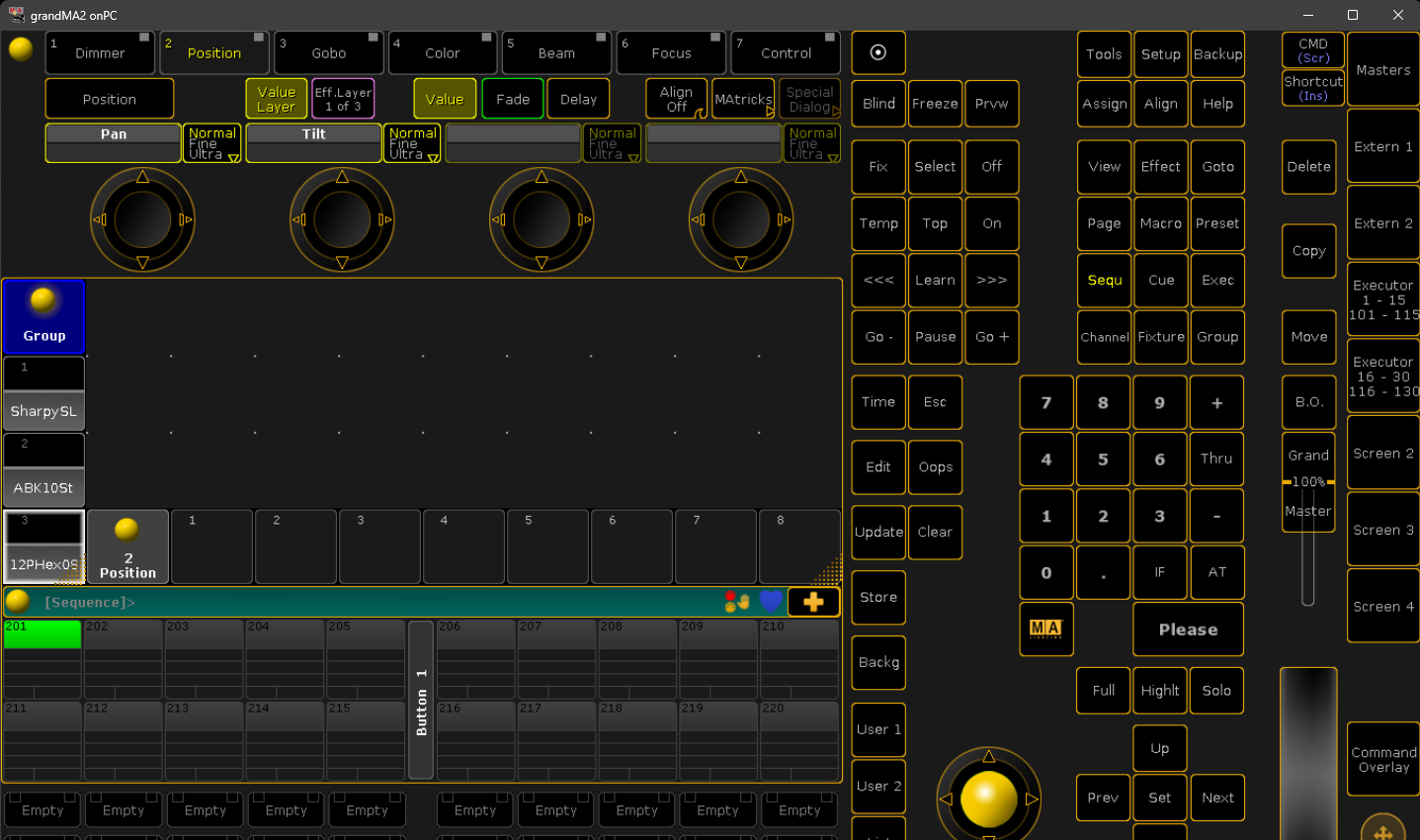1420x840 pixels.
Task: Click the yellow ball beside [Sequence] command line
Action: click(x=18, y=601)
